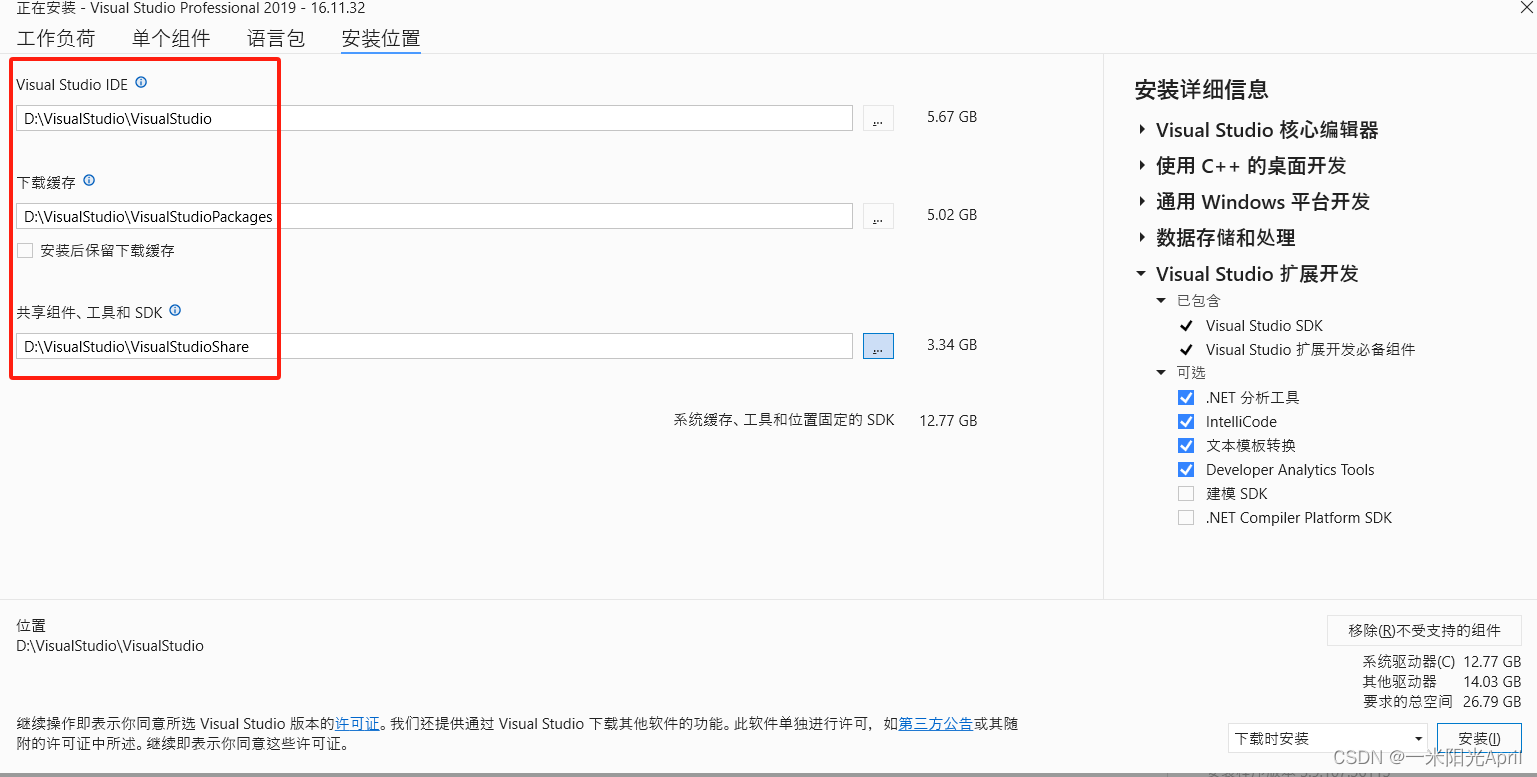Uncheck .NET 分析工具 option
This screenshot has width=1537, height=777.
[x=1186, y=398]
